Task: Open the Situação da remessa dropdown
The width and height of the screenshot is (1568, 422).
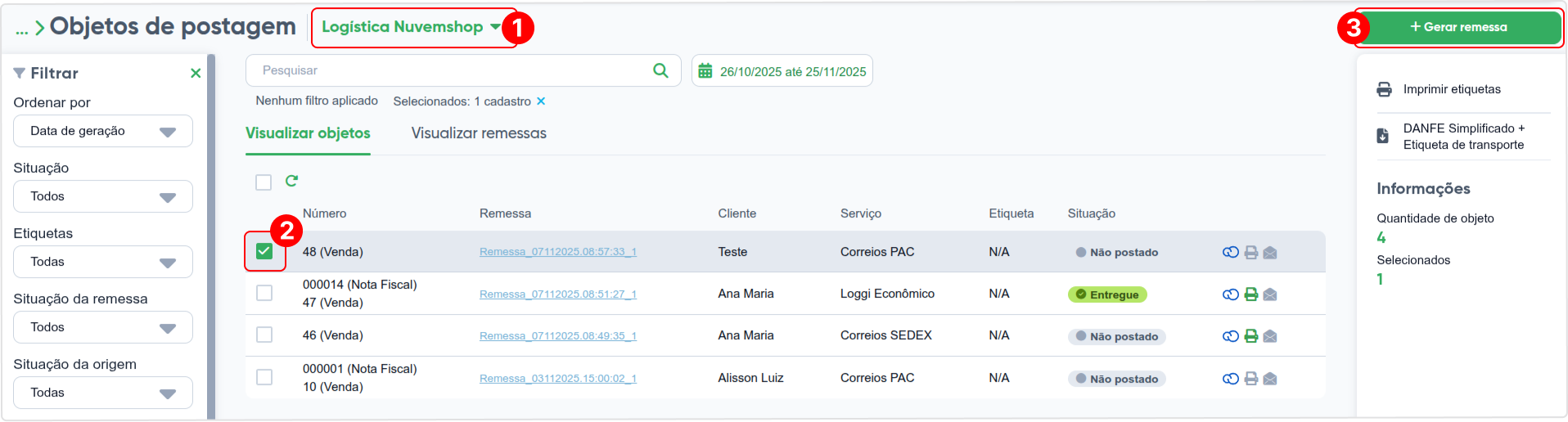Action: [x=103, y=327]
